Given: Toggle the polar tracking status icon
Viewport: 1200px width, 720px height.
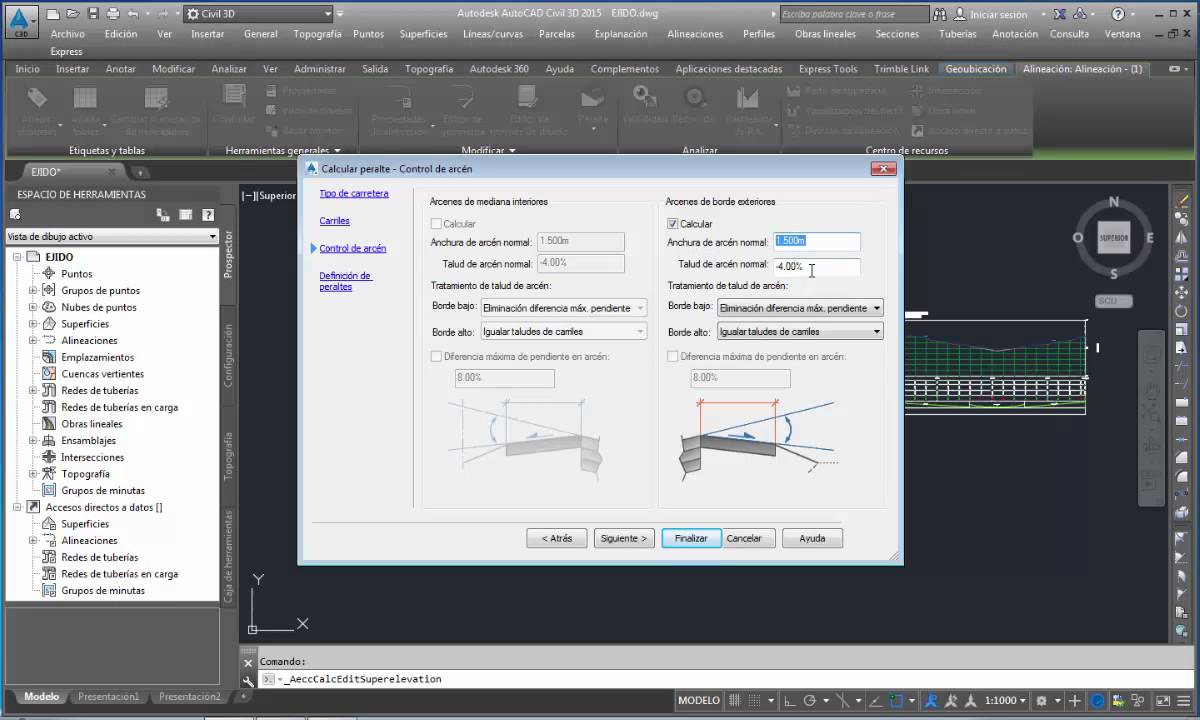Looking at the screenshot, I should click(x=811, y=701).
